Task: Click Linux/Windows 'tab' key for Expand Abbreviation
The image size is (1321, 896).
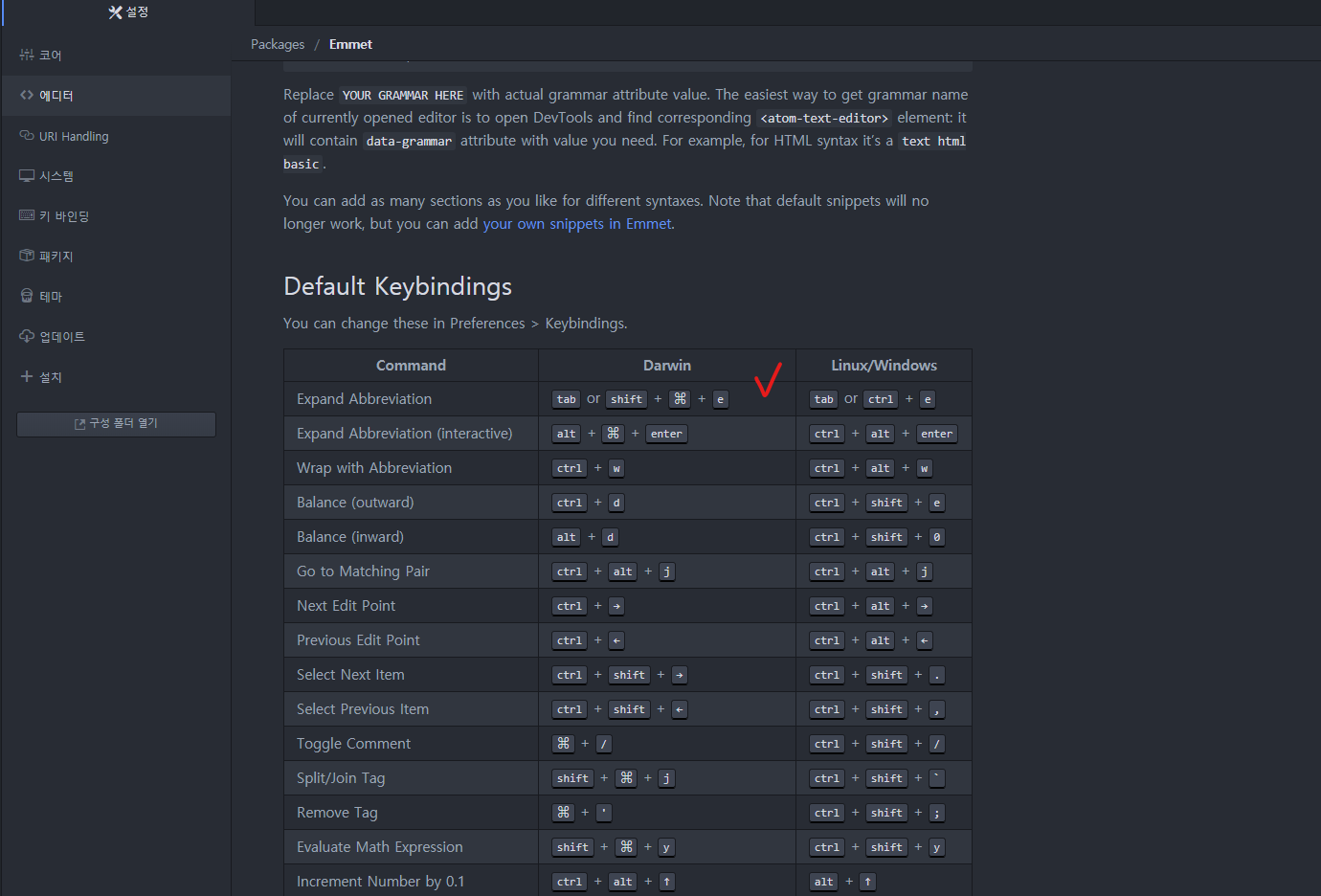Action: click(824, 399)
